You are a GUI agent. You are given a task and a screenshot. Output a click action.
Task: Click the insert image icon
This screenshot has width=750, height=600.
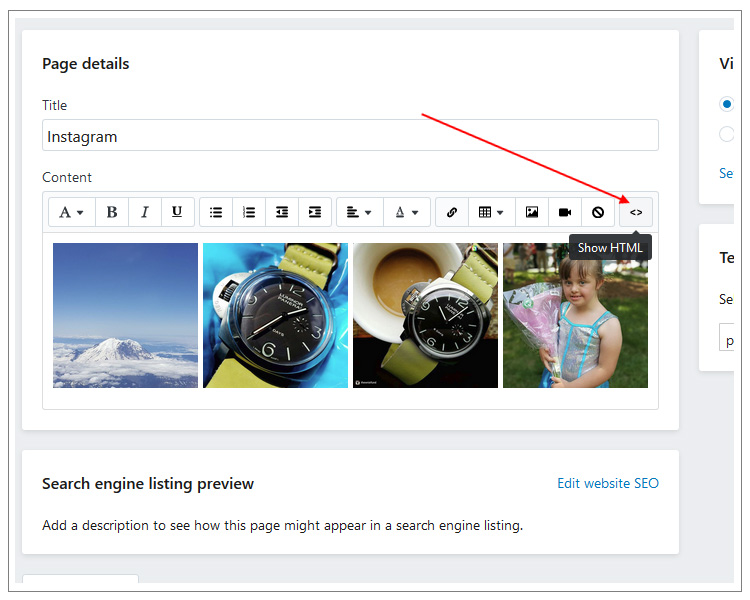pos(532,212)
